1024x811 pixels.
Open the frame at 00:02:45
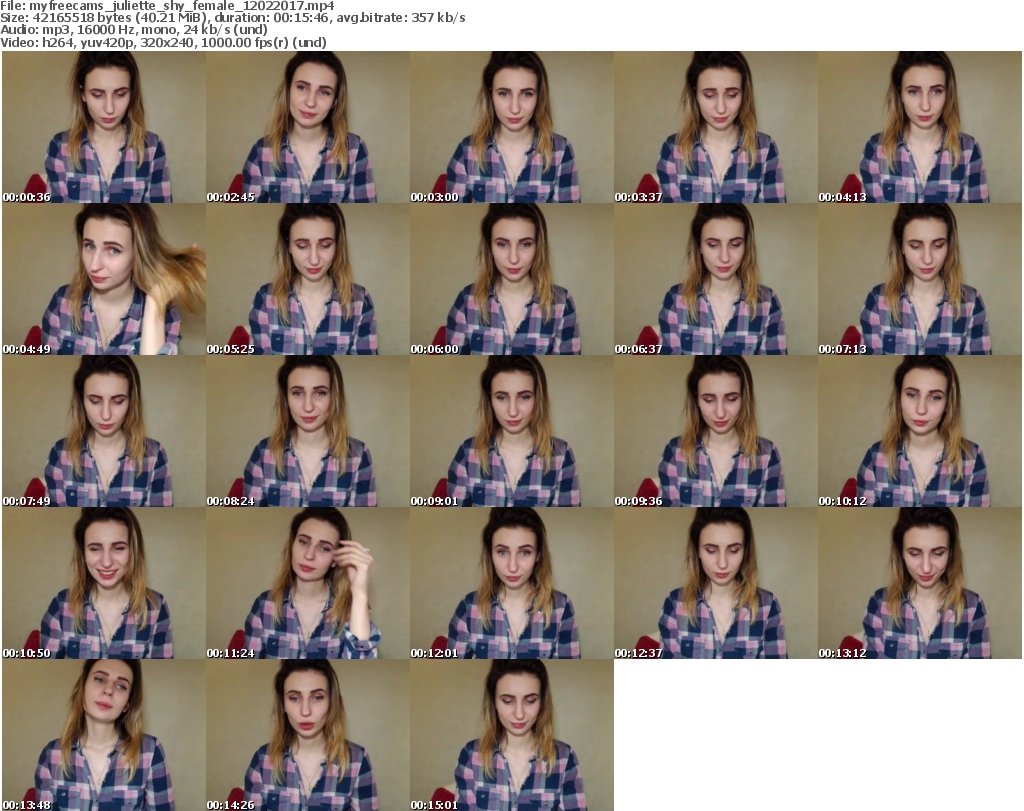click(x=308, y=127)
